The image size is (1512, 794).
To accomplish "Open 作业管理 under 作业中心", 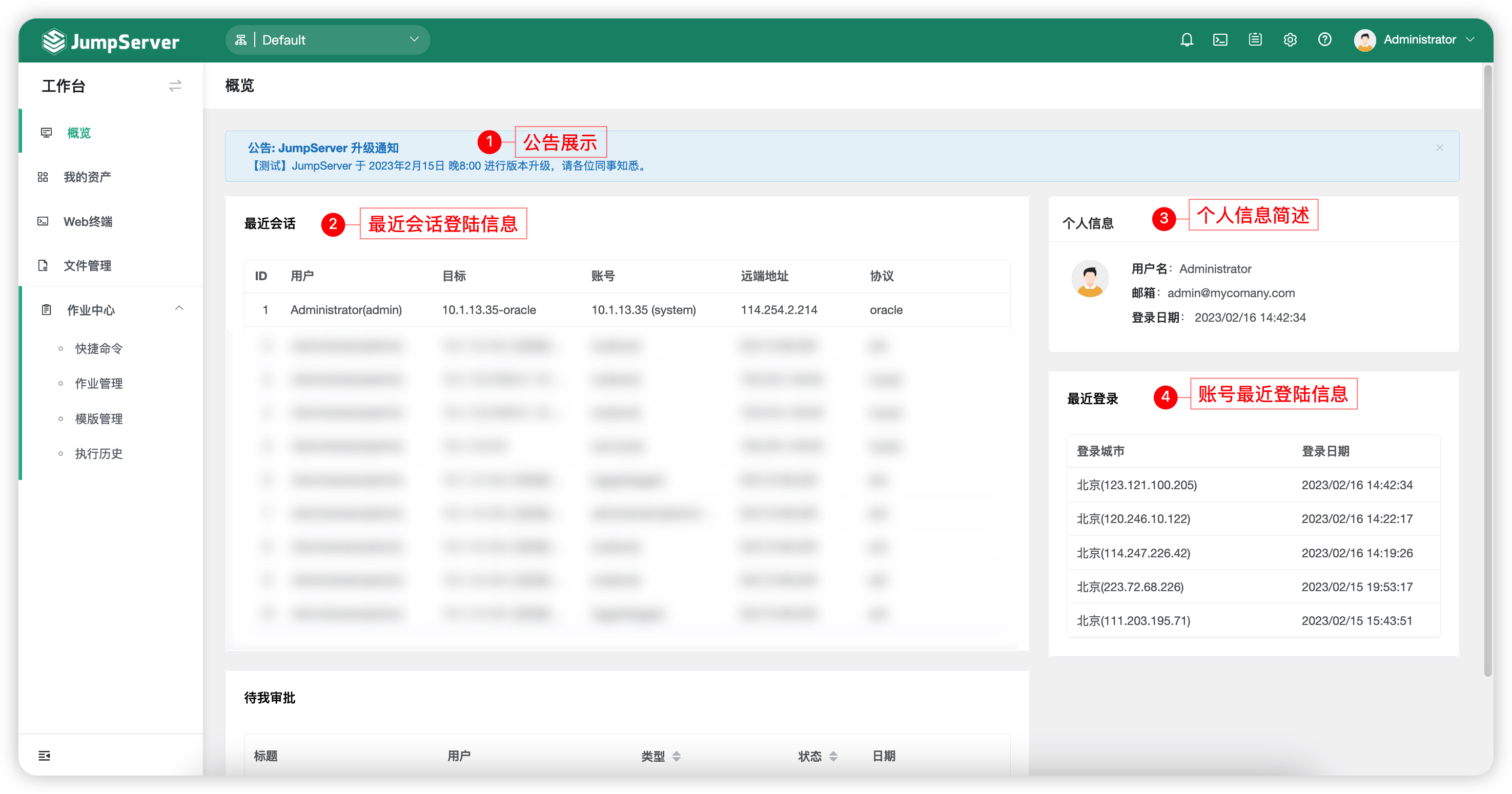I will click(x=98, y=383).
